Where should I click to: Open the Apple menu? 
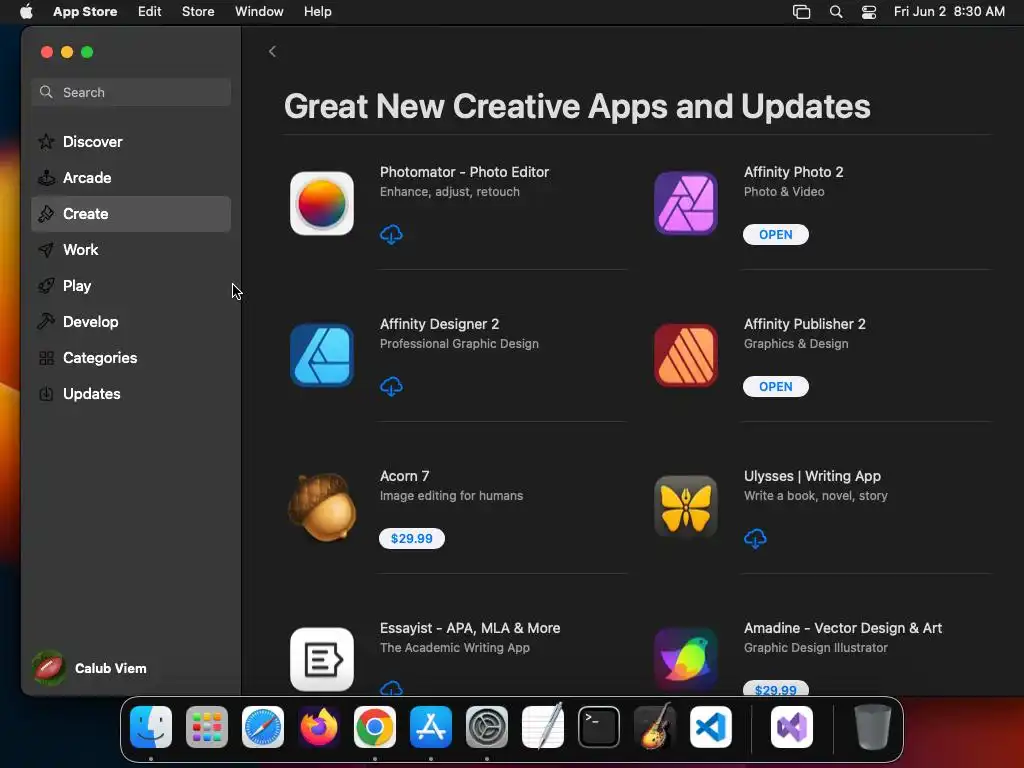[26, 11]
